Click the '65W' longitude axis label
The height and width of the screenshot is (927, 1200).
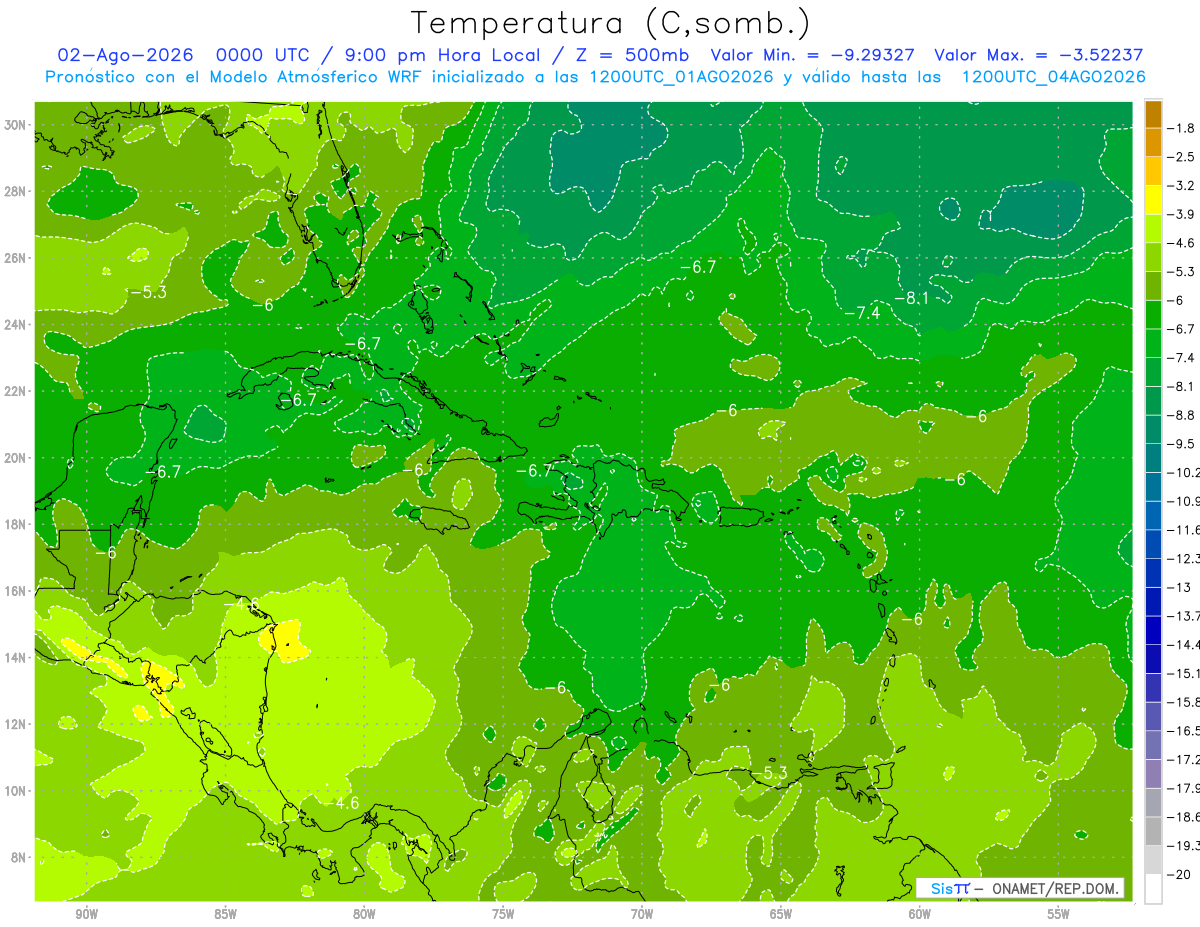[781, 913]
